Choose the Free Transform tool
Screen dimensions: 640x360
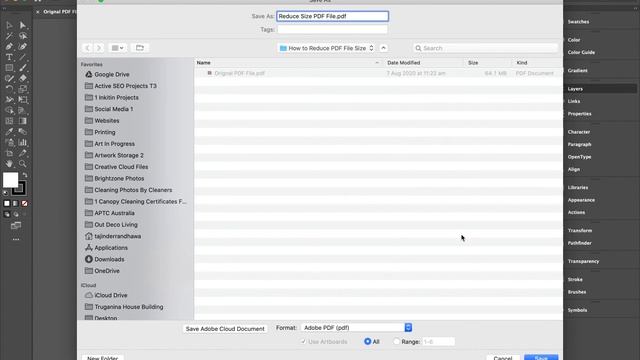coord(23,100)
